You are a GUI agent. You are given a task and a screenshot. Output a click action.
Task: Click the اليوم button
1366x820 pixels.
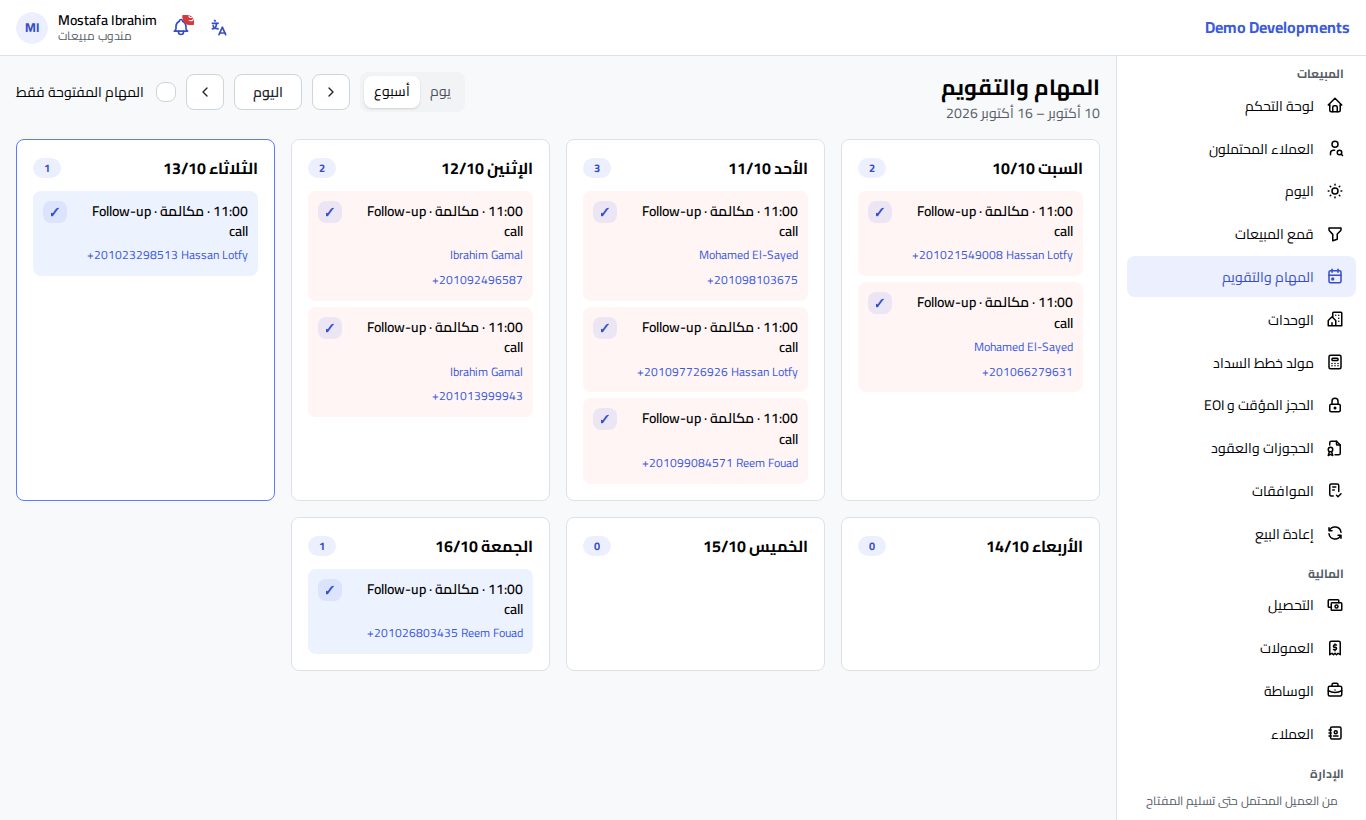point(268,92)
